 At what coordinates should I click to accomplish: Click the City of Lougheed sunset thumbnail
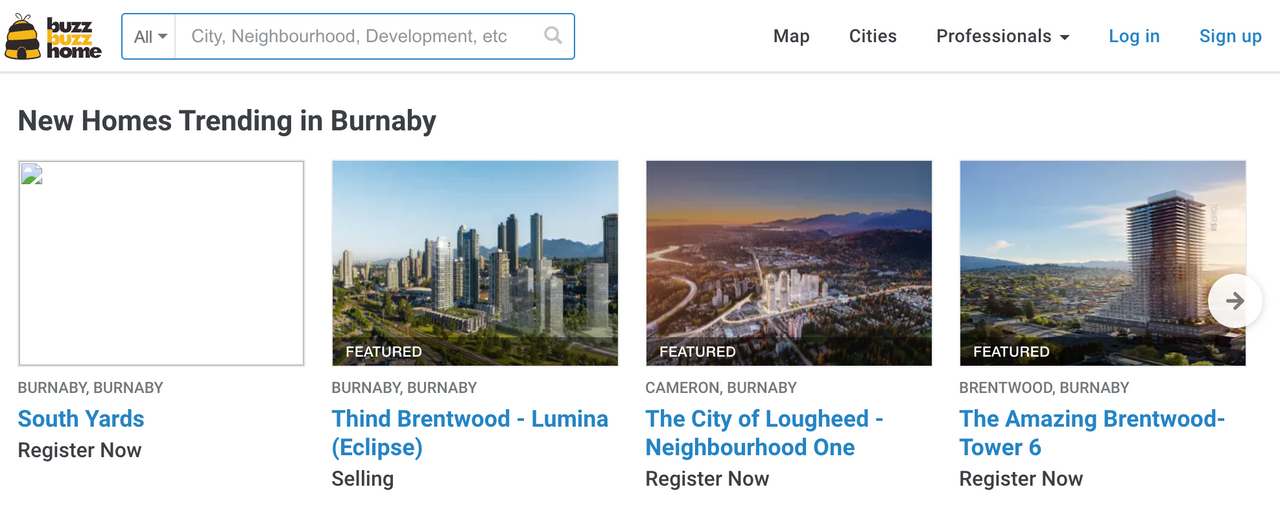(789, 263)
